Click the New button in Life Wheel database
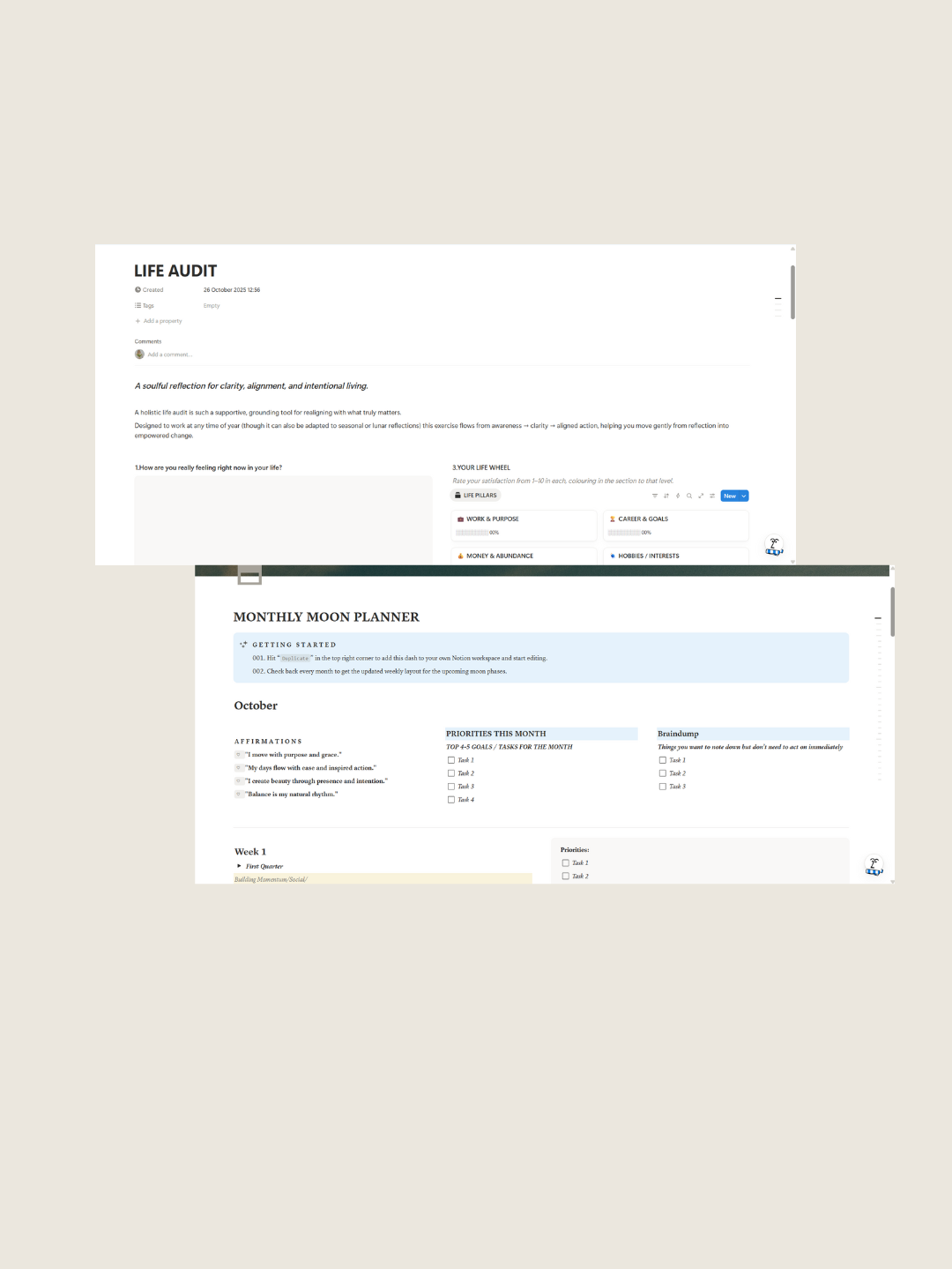 pyautogui.click(x=730, y=496)
